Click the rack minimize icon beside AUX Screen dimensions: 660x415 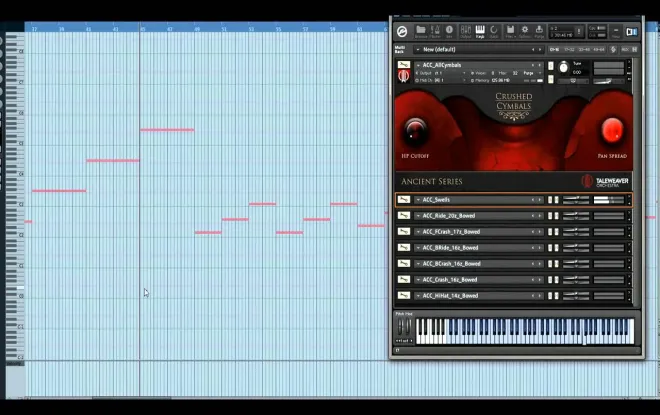point(634,50)
